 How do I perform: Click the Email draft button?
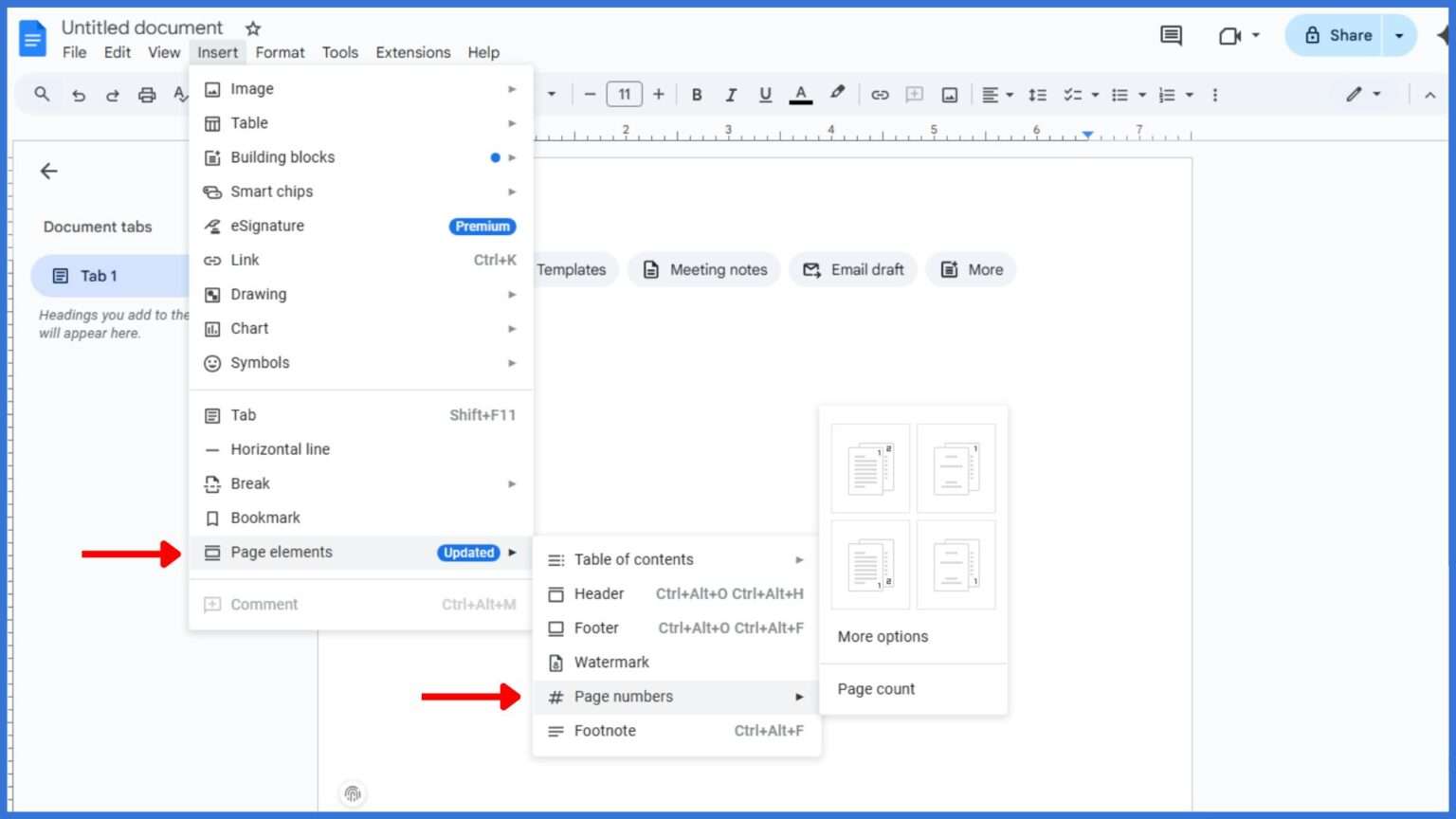point(852,269)
